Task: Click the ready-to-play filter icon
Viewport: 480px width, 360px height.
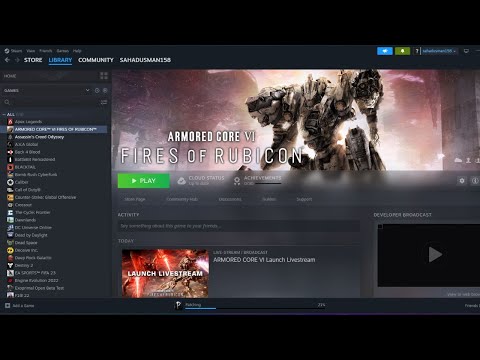Action: (x=105, y=90)
